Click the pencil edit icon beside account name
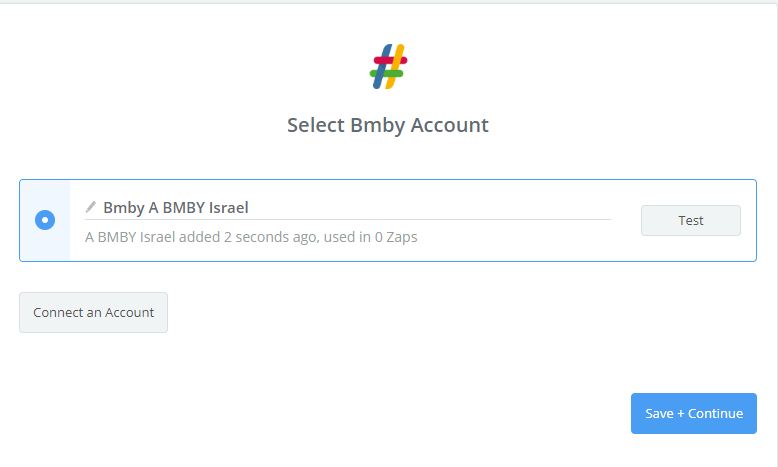This screenshot has height=467, width=778. [x=90, y=206]
